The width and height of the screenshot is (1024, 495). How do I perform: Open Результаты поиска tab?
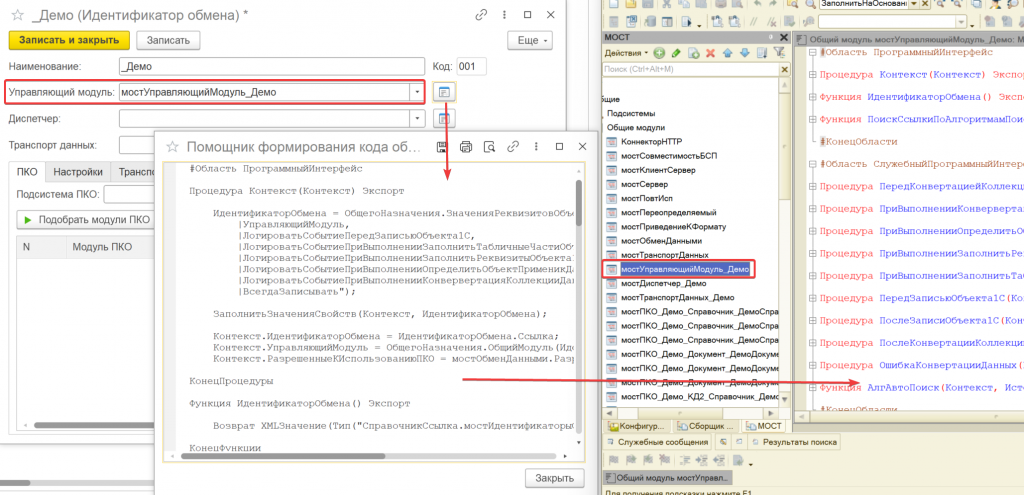click(x=793, y=442)
